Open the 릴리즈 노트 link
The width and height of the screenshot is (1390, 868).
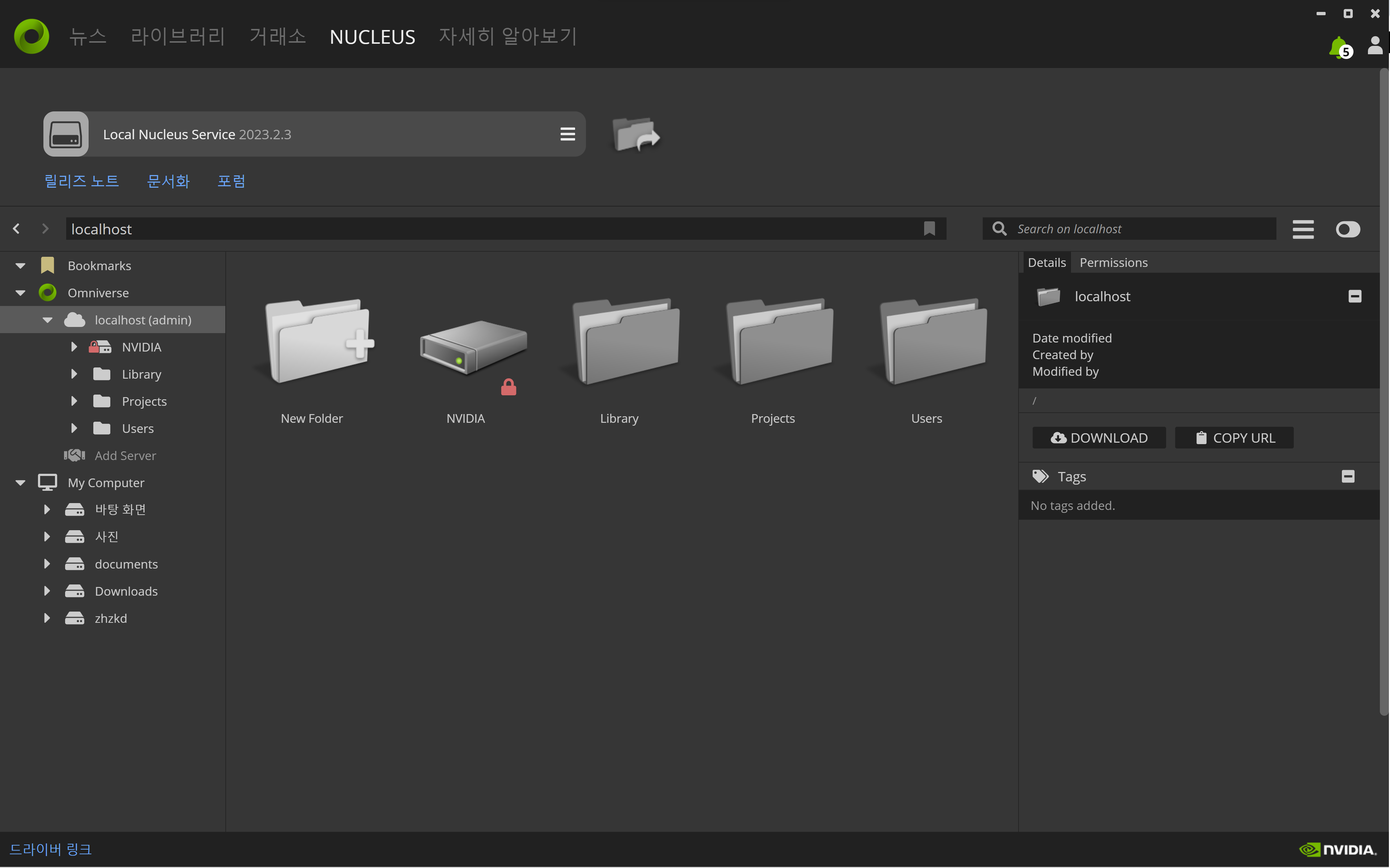click(81, 181)
